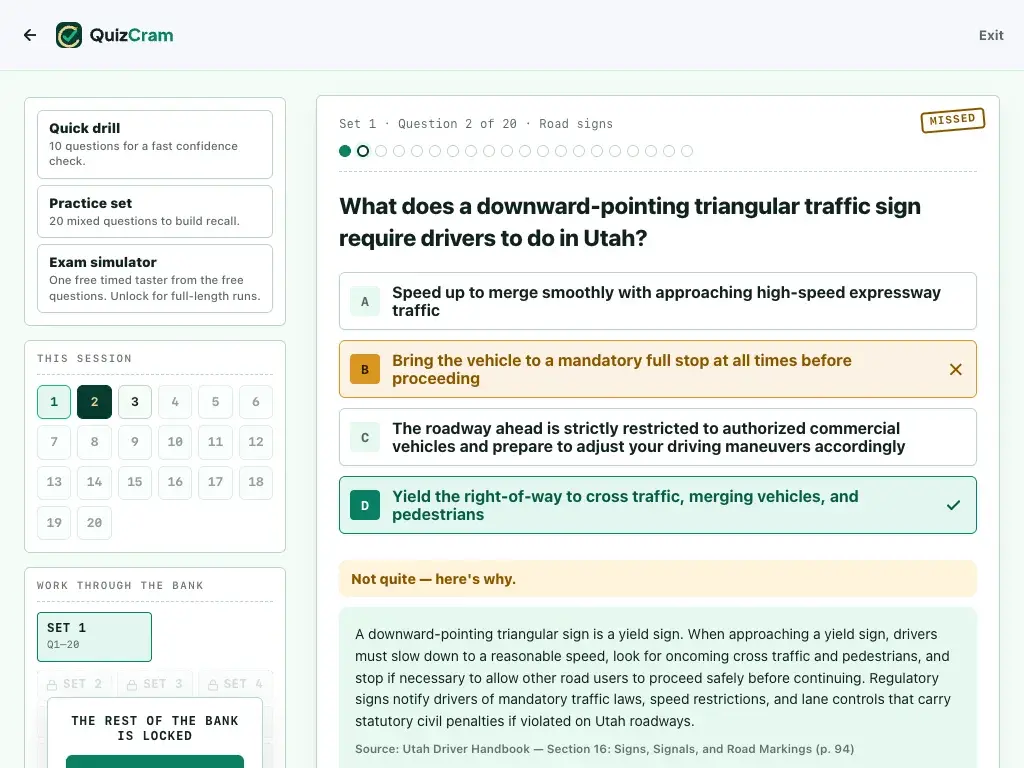Go to question 5 in session grid
This screenshot has height=768, width=1024.
click(x=216, y=402)
